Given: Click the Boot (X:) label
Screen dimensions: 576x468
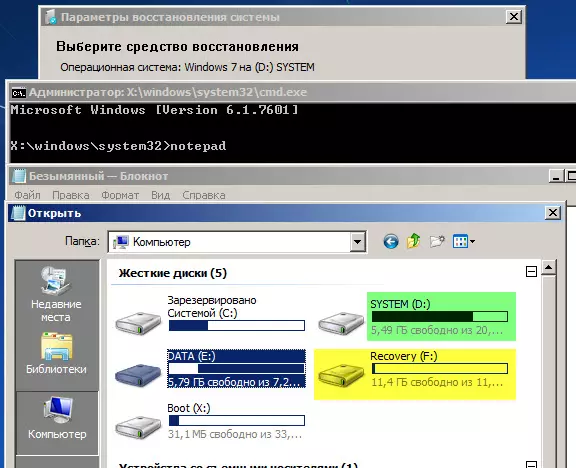Looking at the screenshot, I should [189, 408].
